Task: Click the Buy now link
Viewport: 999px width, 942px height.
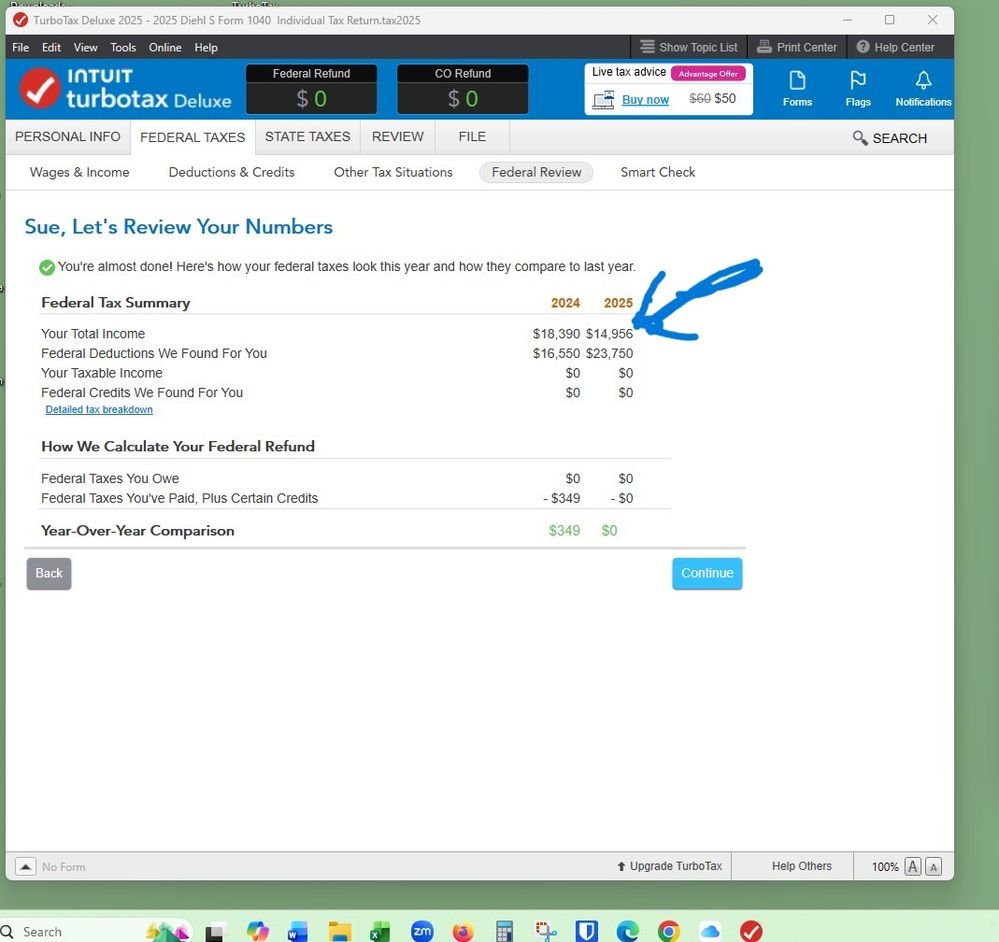Action: coord(645,99)
